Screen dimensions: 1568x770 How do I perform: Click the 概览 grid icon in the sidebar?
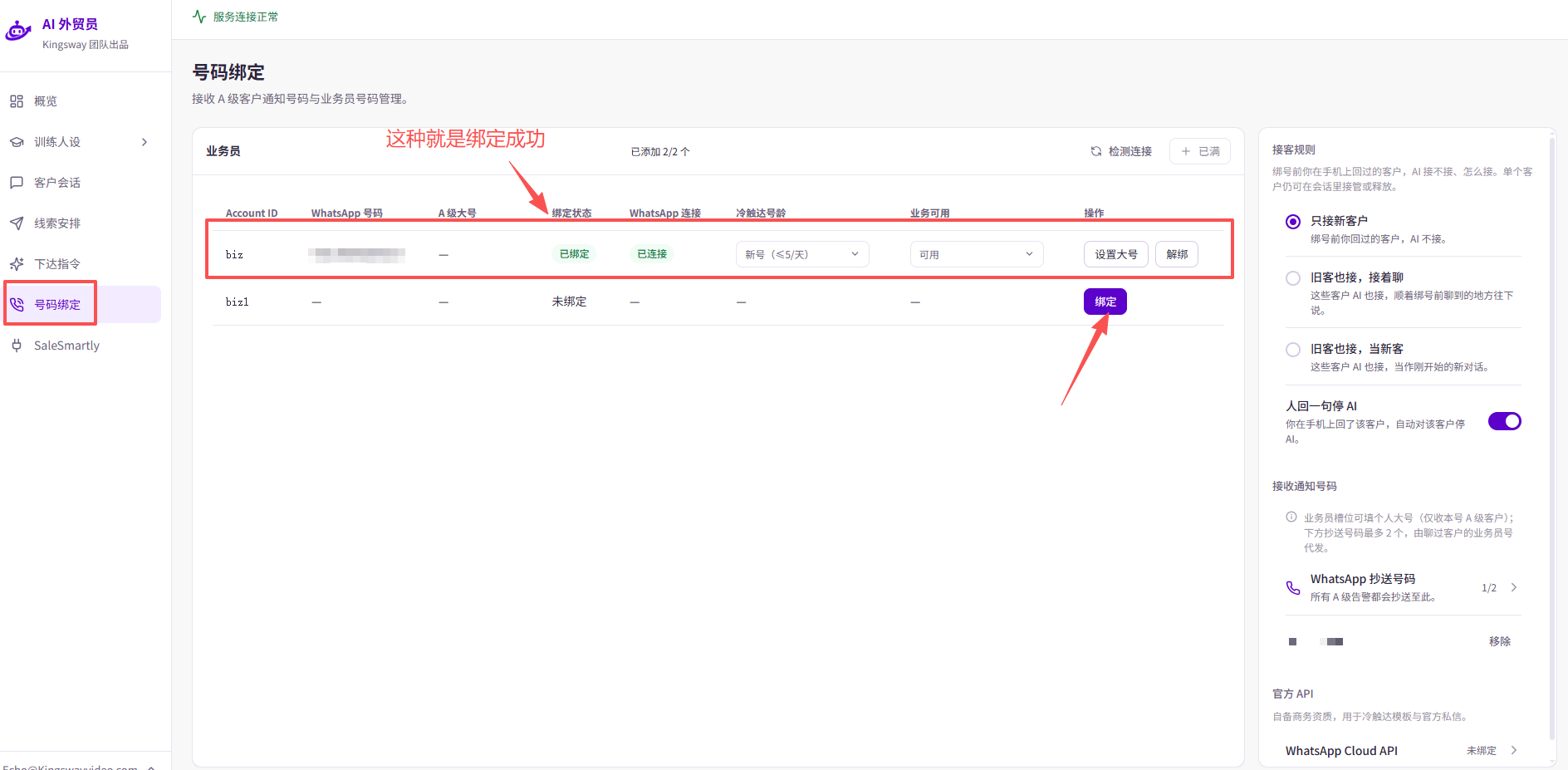click(17, 101)
